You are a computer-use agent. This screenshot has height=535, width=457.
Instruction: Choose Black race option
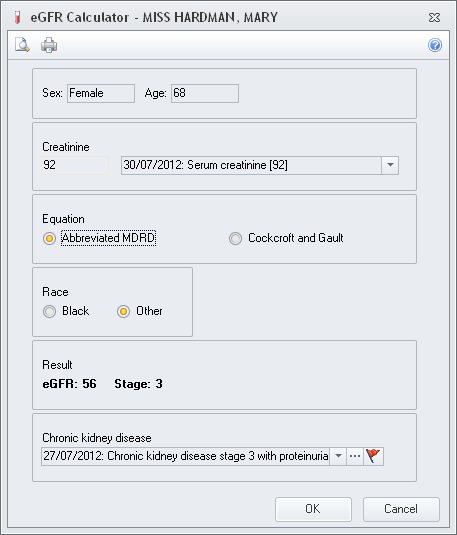tap(49, 311)
